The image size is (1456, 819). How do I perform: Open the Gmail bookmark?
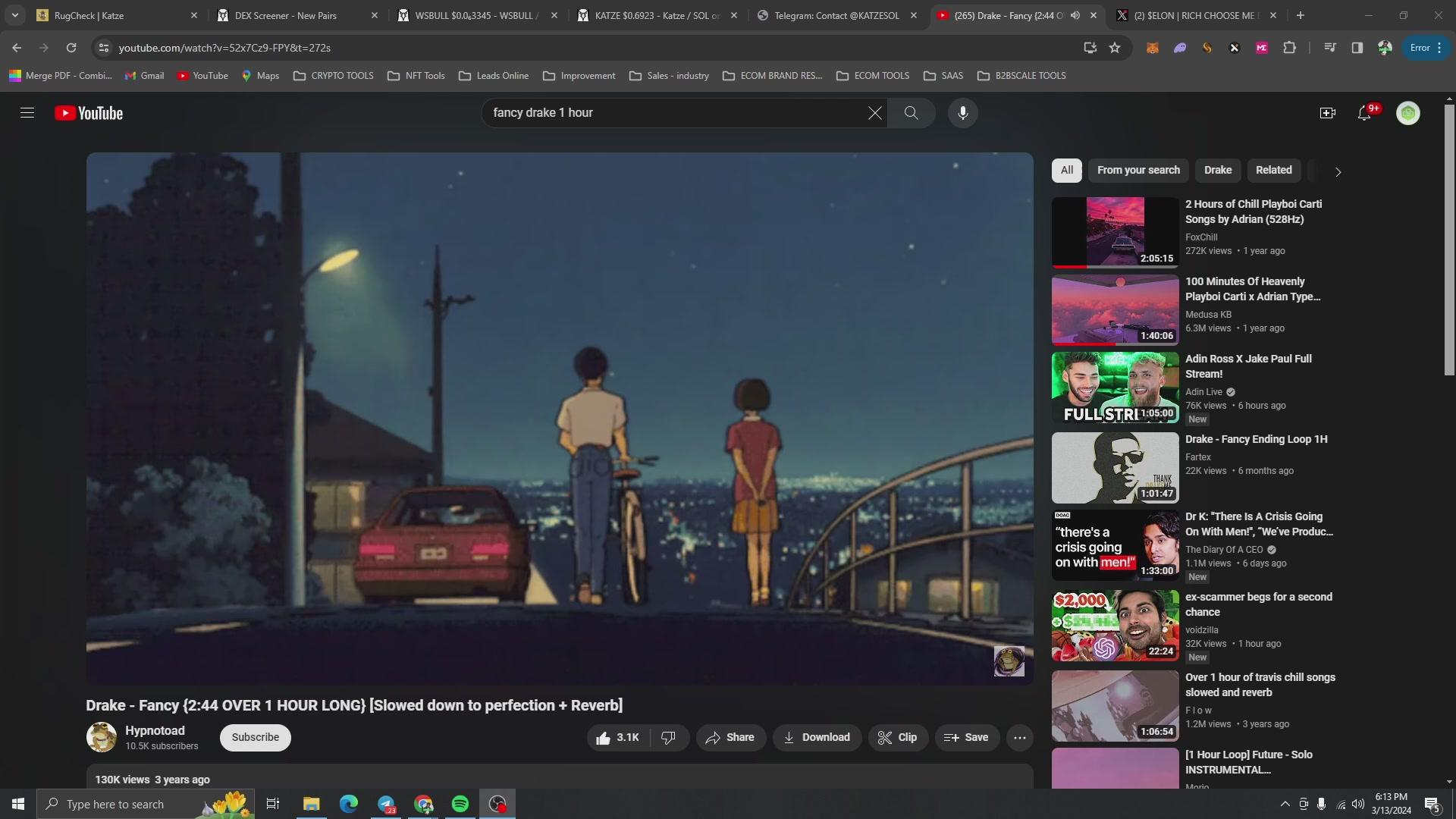[x=145, y=76]
